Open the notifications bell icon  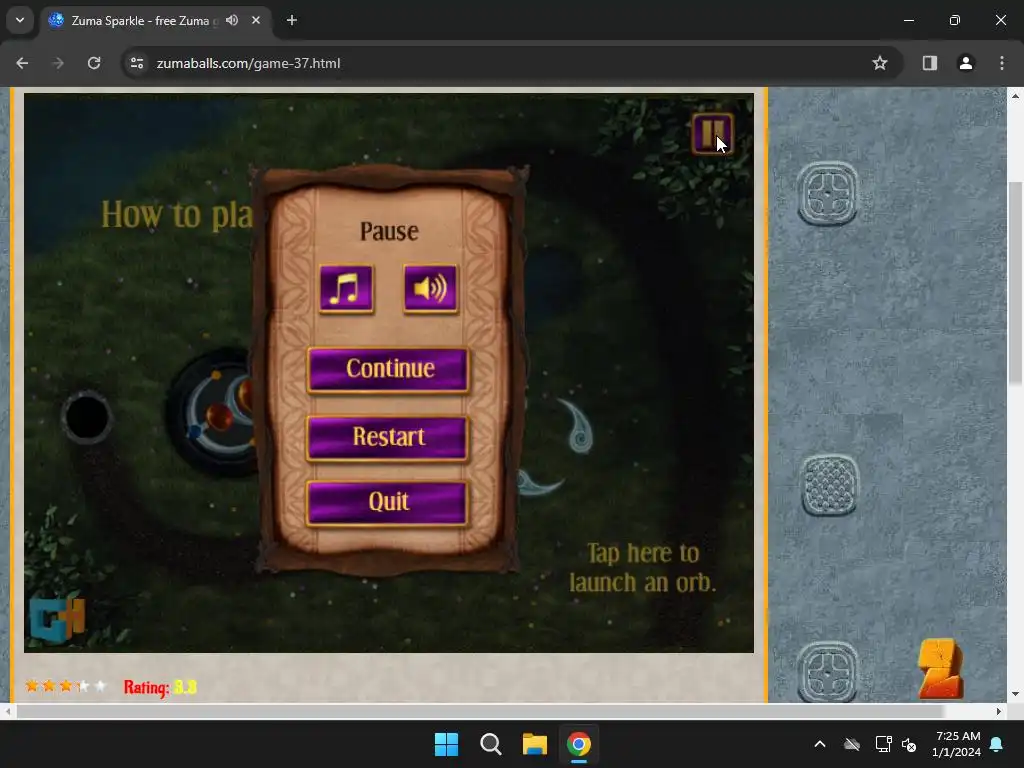pos(997,744)
